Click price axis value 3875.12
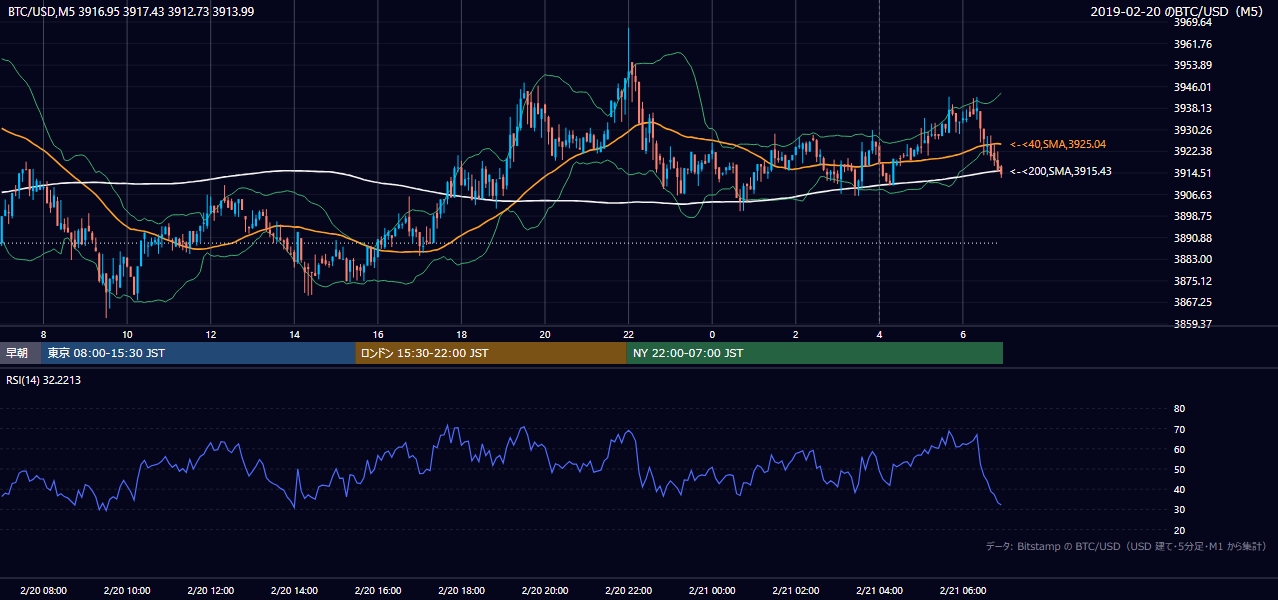Screen dimensions: 1278x600 click(1192, 281)
